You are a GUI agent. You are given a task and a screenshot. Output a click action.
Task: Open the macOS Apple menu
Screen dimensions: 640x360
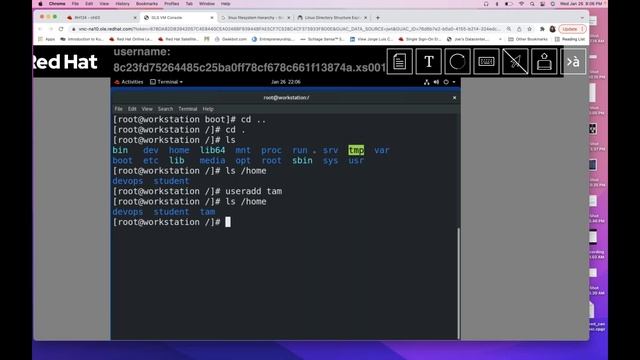[40, 4]
